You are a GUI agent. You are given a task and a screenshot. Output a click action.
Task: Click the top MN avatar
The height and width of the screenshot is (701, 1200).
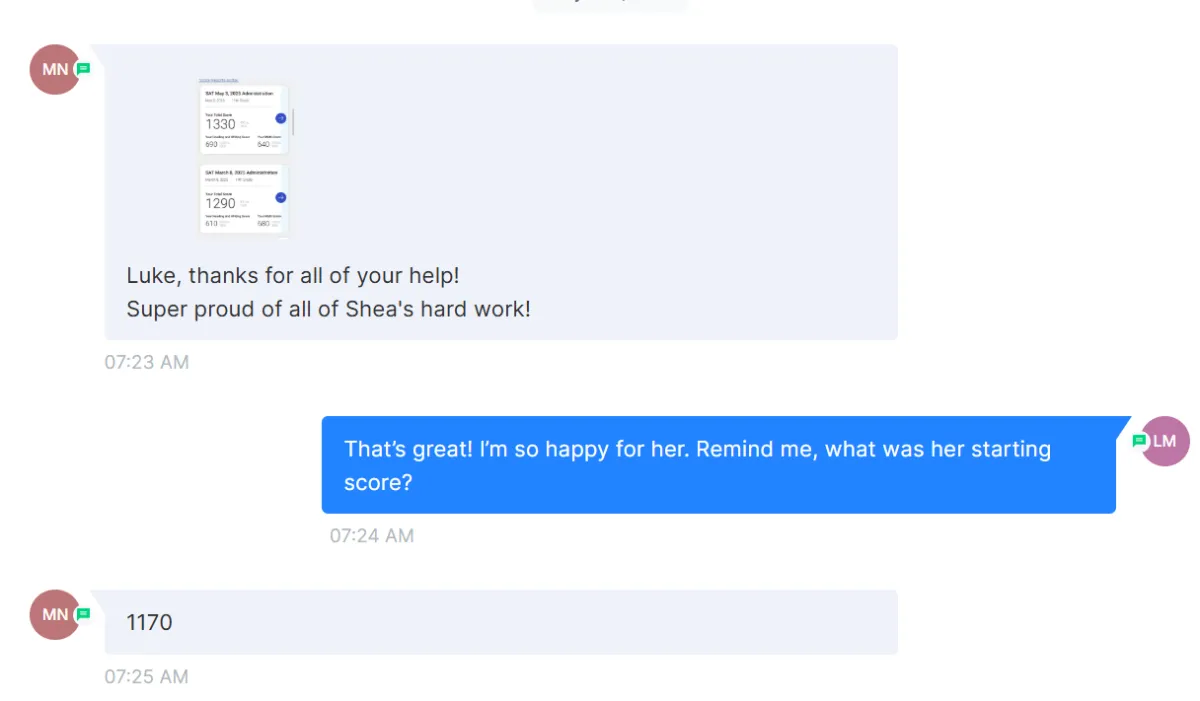(x=54, y=70)
